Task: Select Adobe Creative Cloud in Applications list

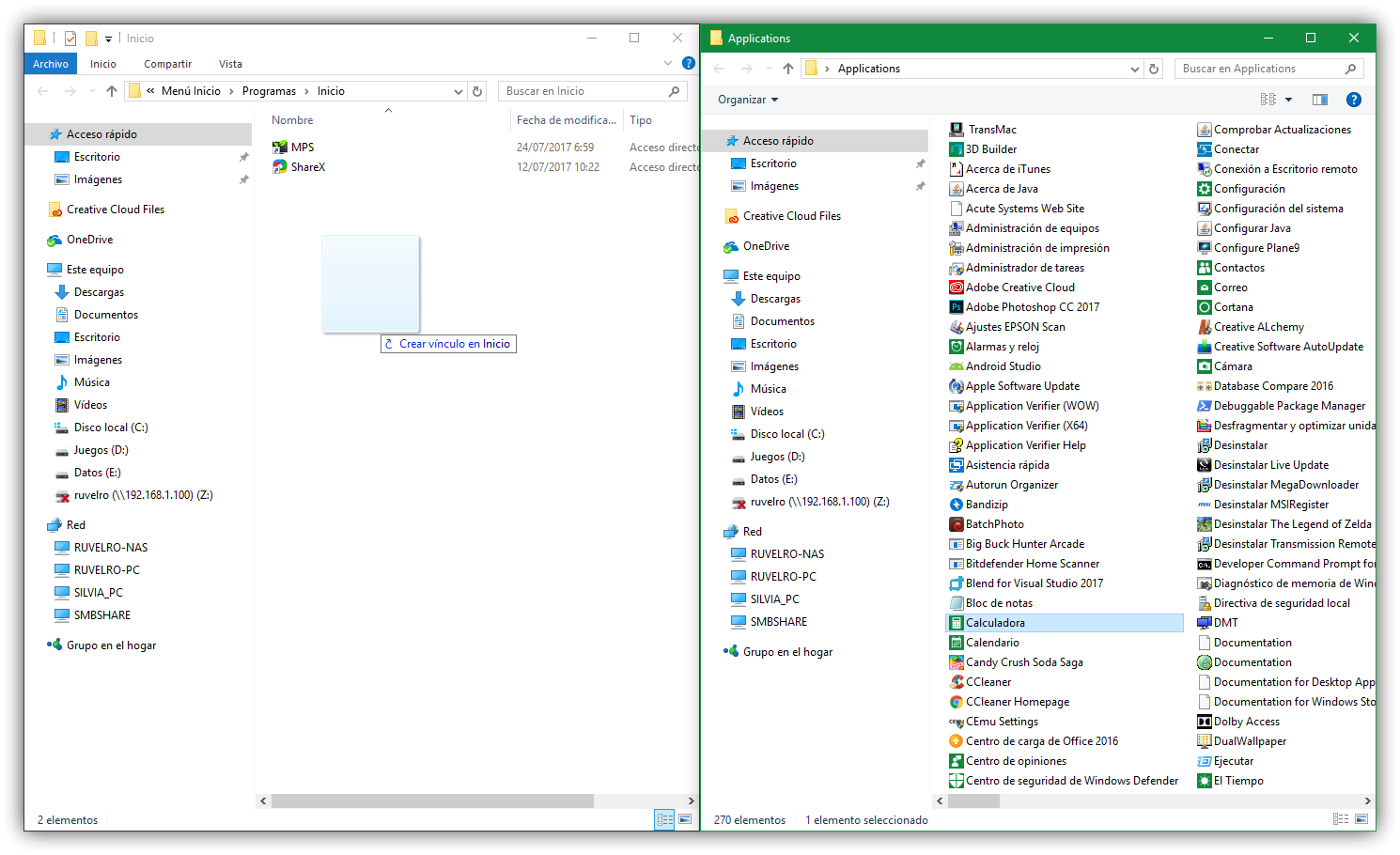Action: (x=1012, y=288)
